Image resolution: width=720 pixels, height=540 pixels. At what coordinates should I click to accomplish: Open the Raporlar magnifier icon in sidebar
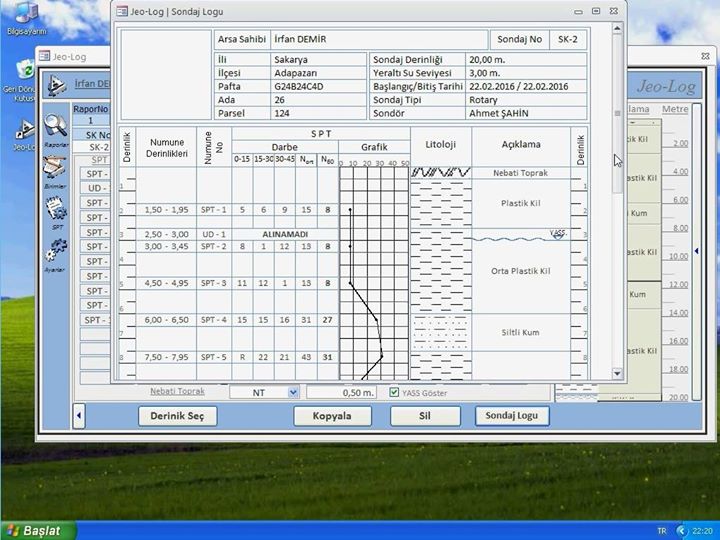(56, 126)
